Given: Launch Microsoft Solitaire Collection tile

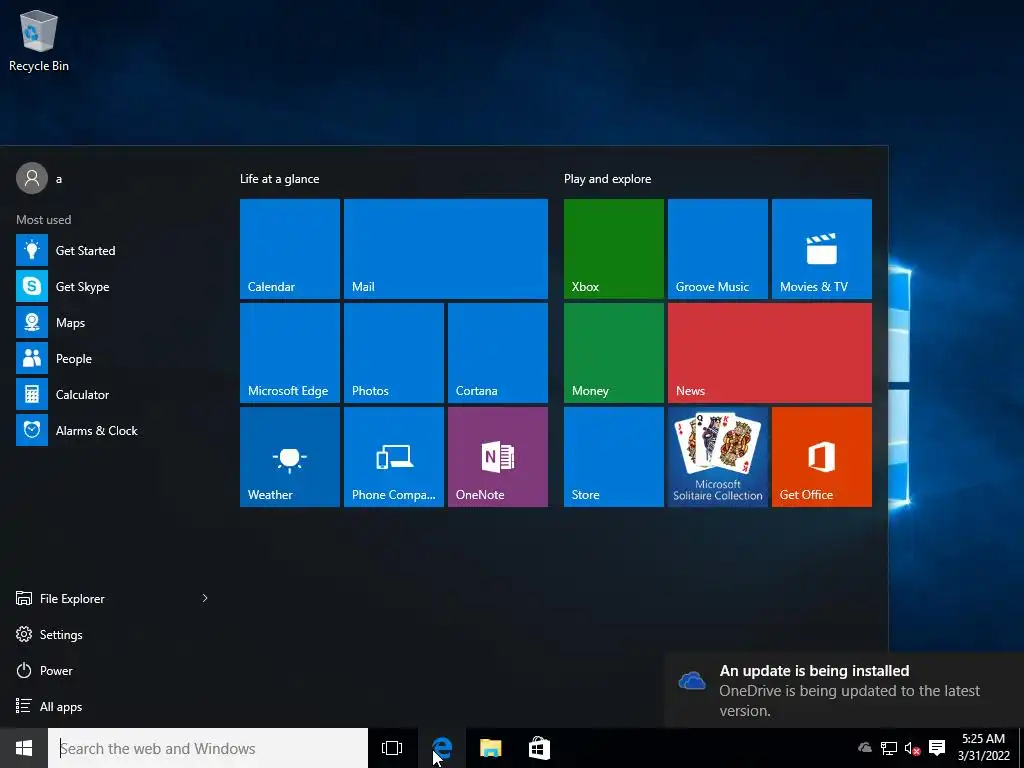Looking at the screenshot, I should point(718,456).
